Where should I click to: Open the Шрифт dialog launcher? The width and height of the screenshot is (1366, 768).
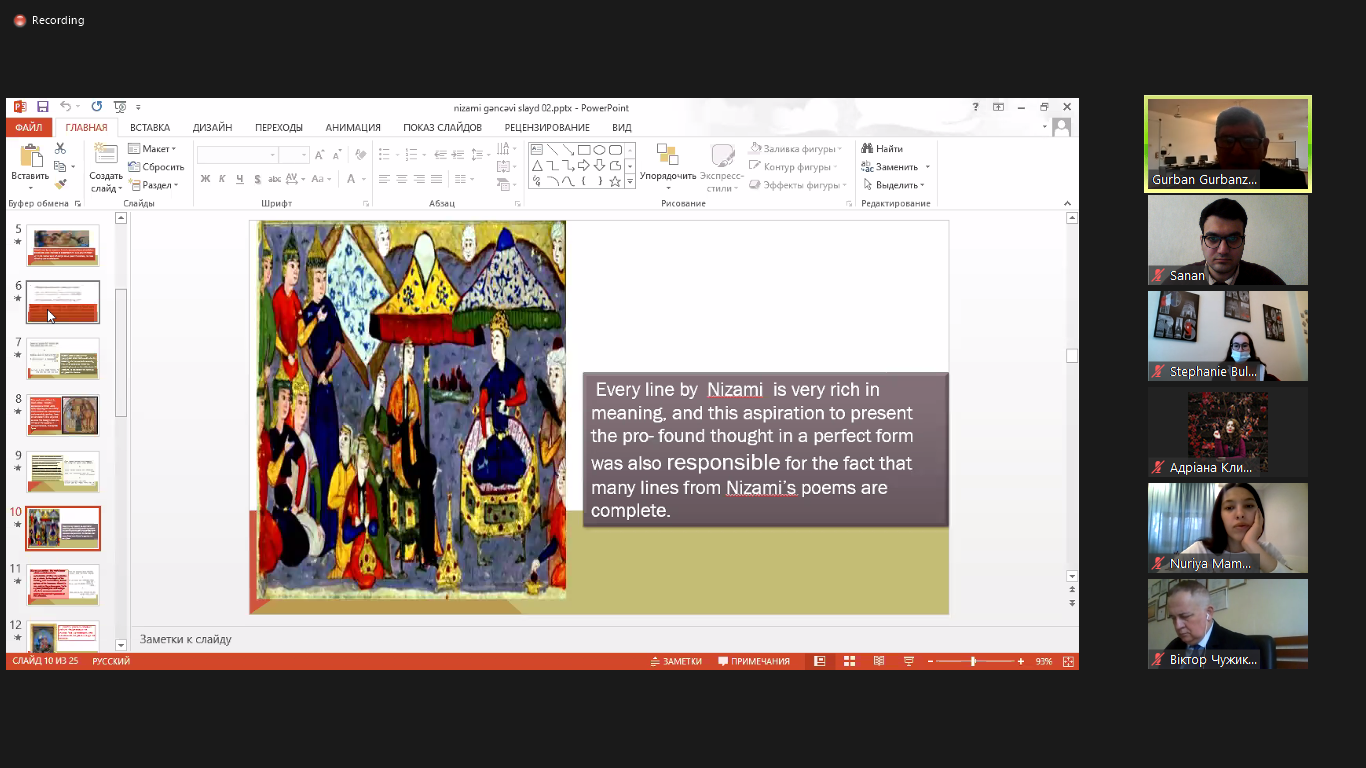coord(365,204)
